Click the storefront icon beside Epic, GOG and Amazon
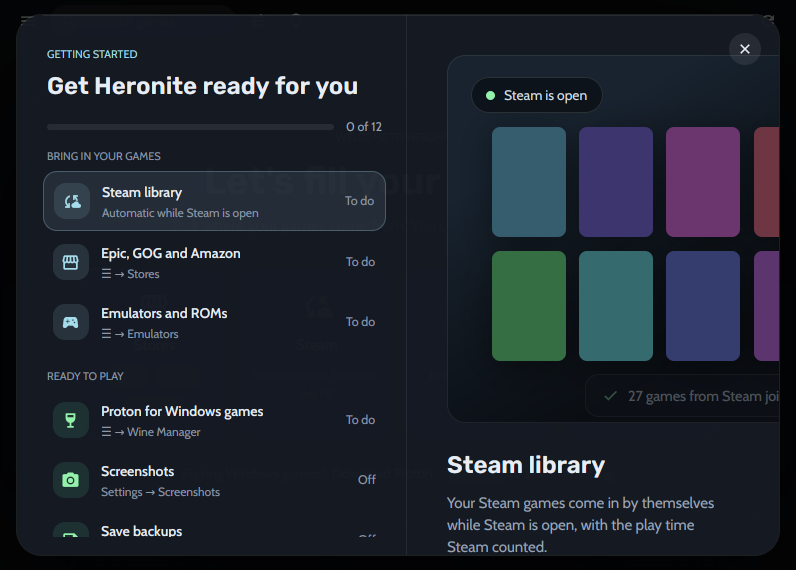 (x=71, y=262)
